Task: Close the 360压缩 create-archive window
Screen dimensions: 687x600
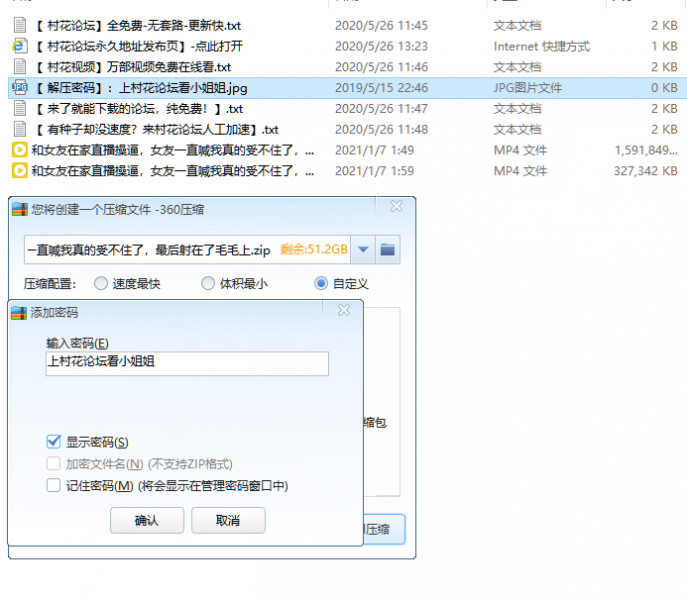Action: 396,206
